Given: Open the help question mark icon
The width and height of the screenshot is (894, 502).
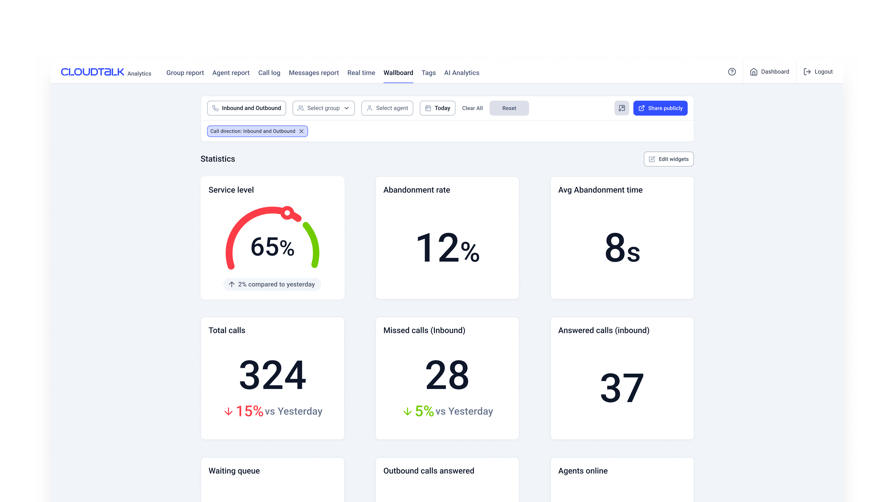Looking at the screenshot, I should point(732,72).
